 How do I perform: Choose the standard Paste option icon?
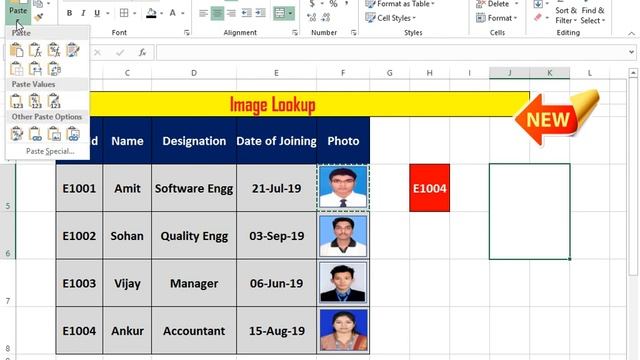[16, 50]
